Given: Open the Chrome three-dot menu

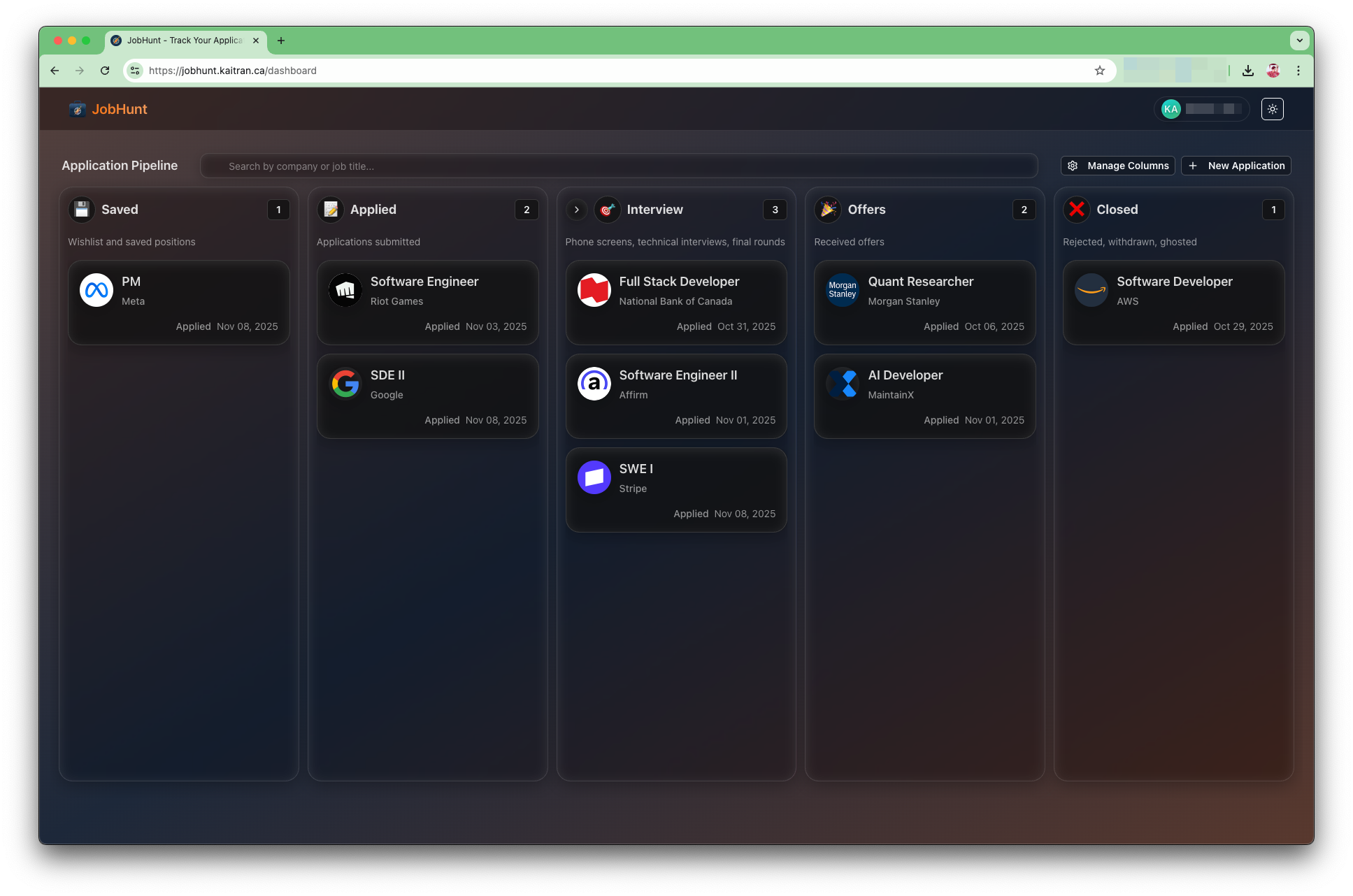Looking at the screenshot, I should click(1299, 71).
